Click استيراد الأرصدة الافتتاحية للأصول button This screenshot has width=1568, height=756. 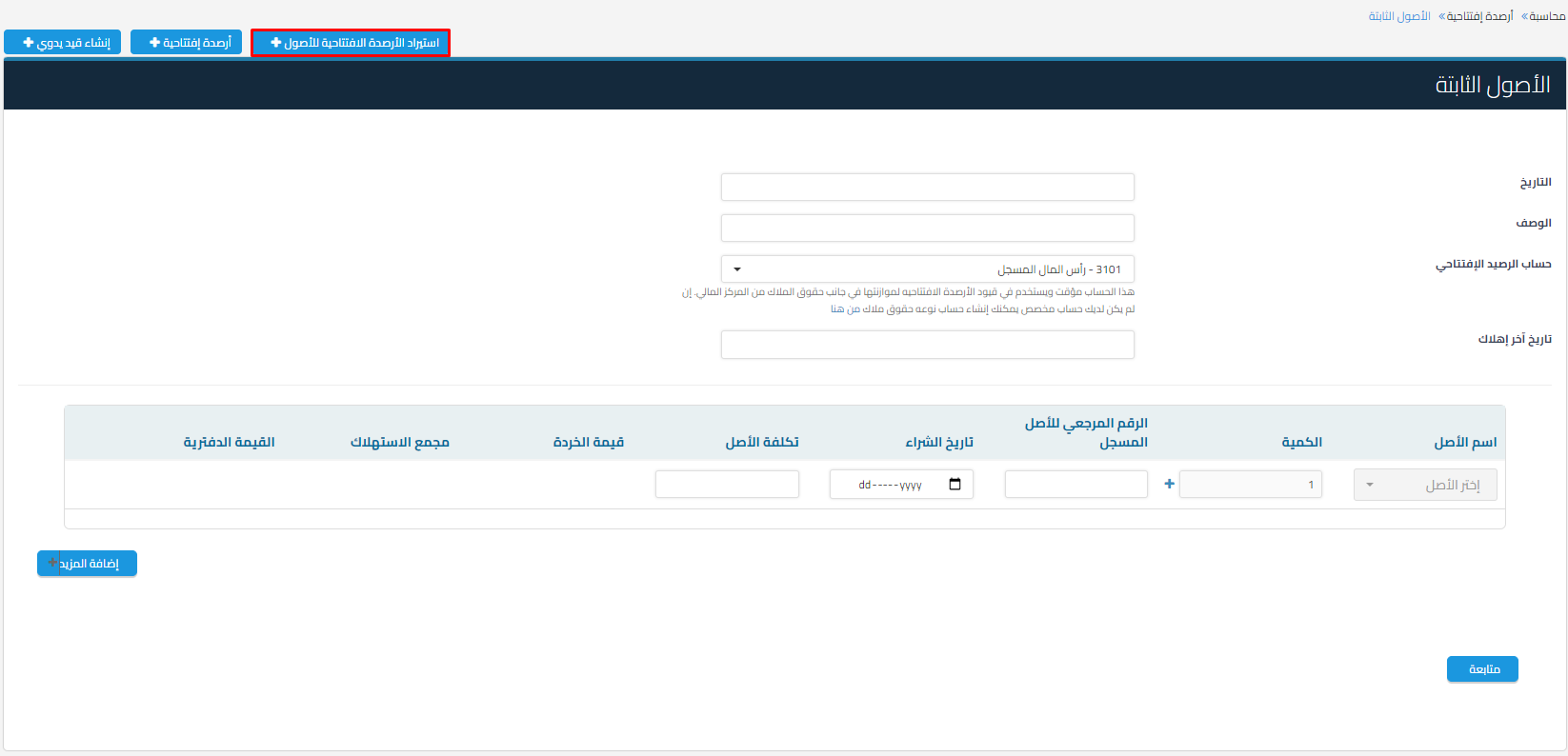(x=351, y=43)
